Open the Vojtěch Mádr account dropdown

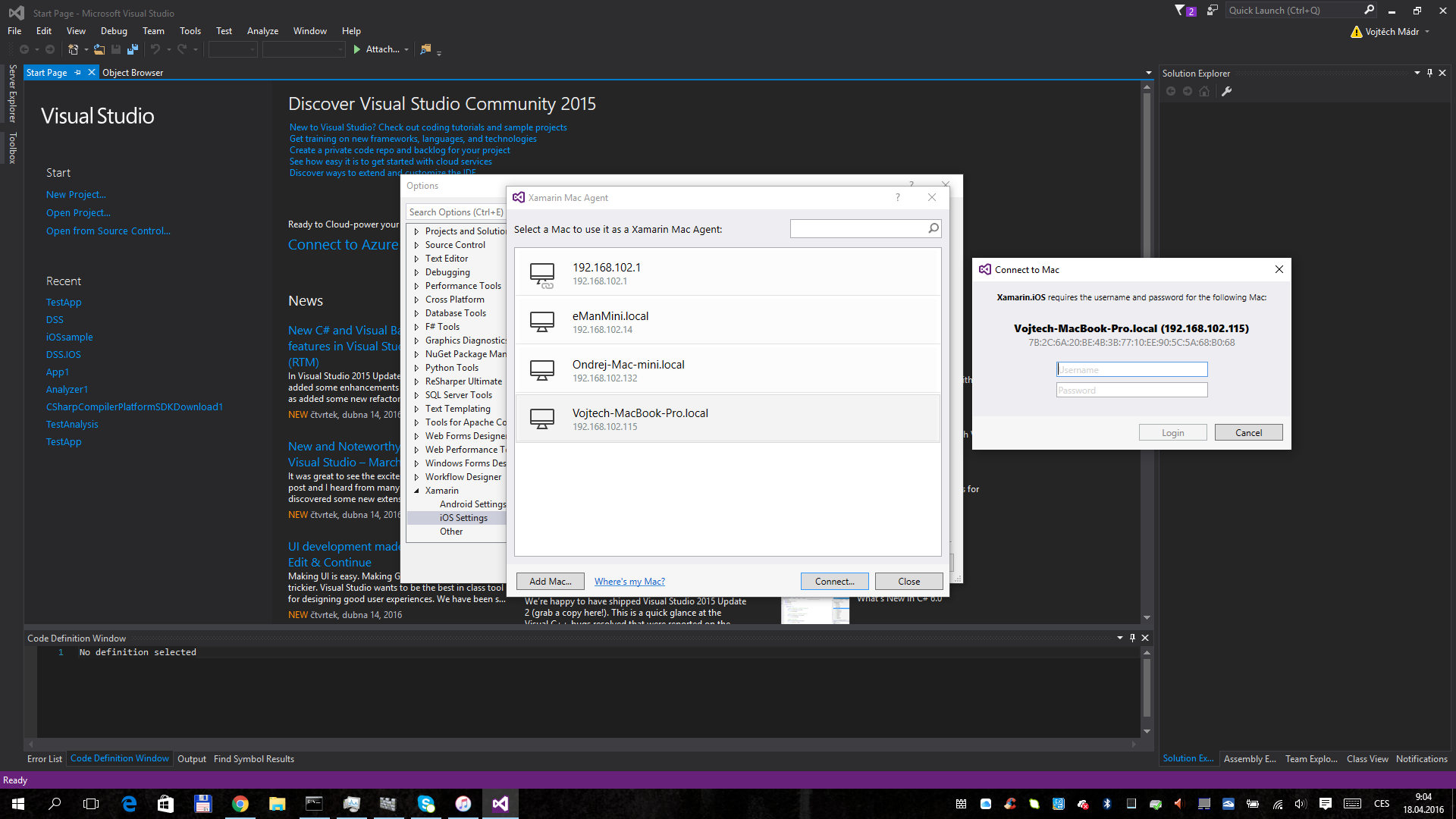[x=1427, y=32]
